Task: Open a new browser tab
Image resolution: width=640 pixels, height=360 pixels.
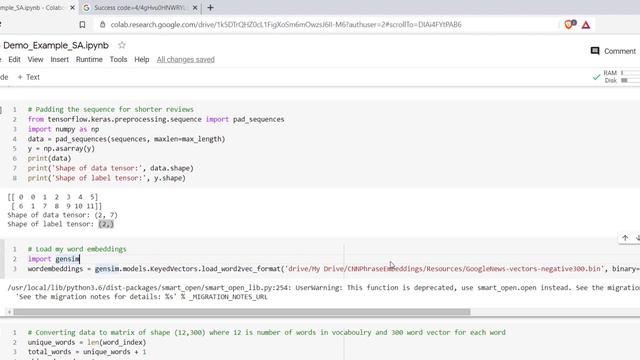Action: pos(211,8)
